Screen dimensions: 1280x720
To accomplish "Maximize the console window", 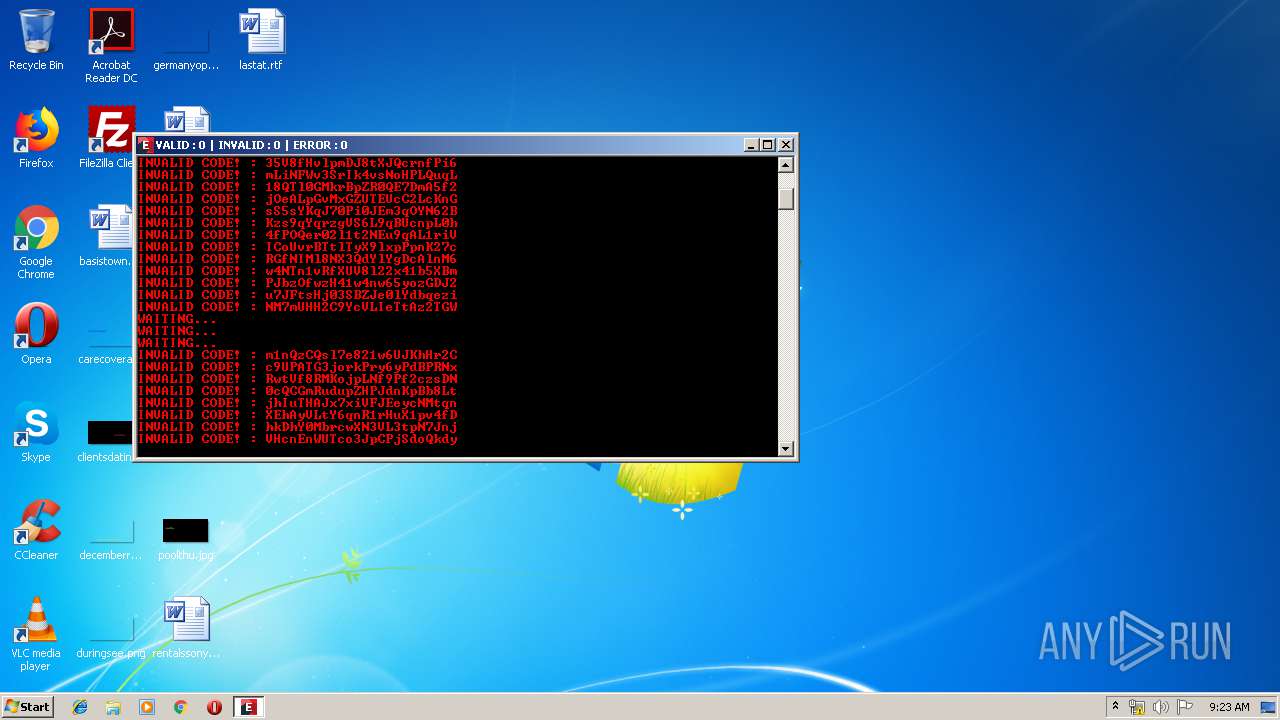I will coord(767,145).
